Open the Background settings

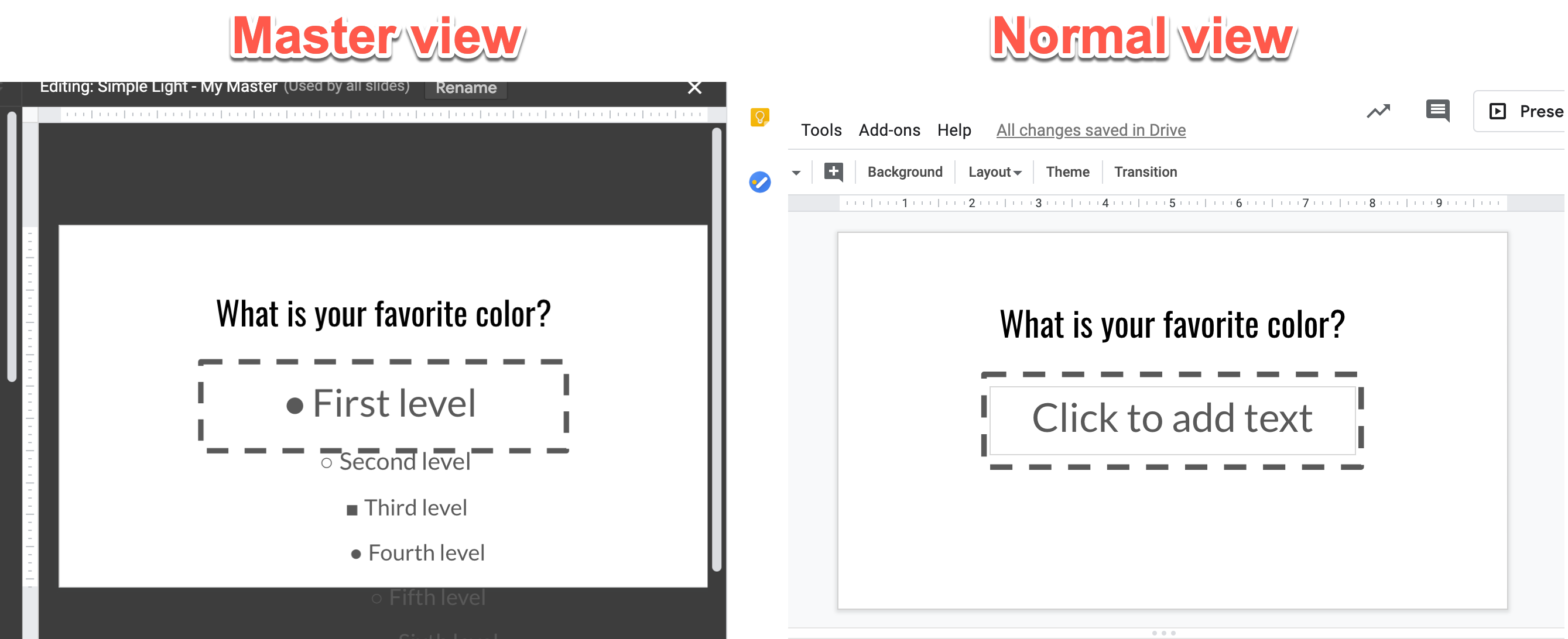[905, 171]
